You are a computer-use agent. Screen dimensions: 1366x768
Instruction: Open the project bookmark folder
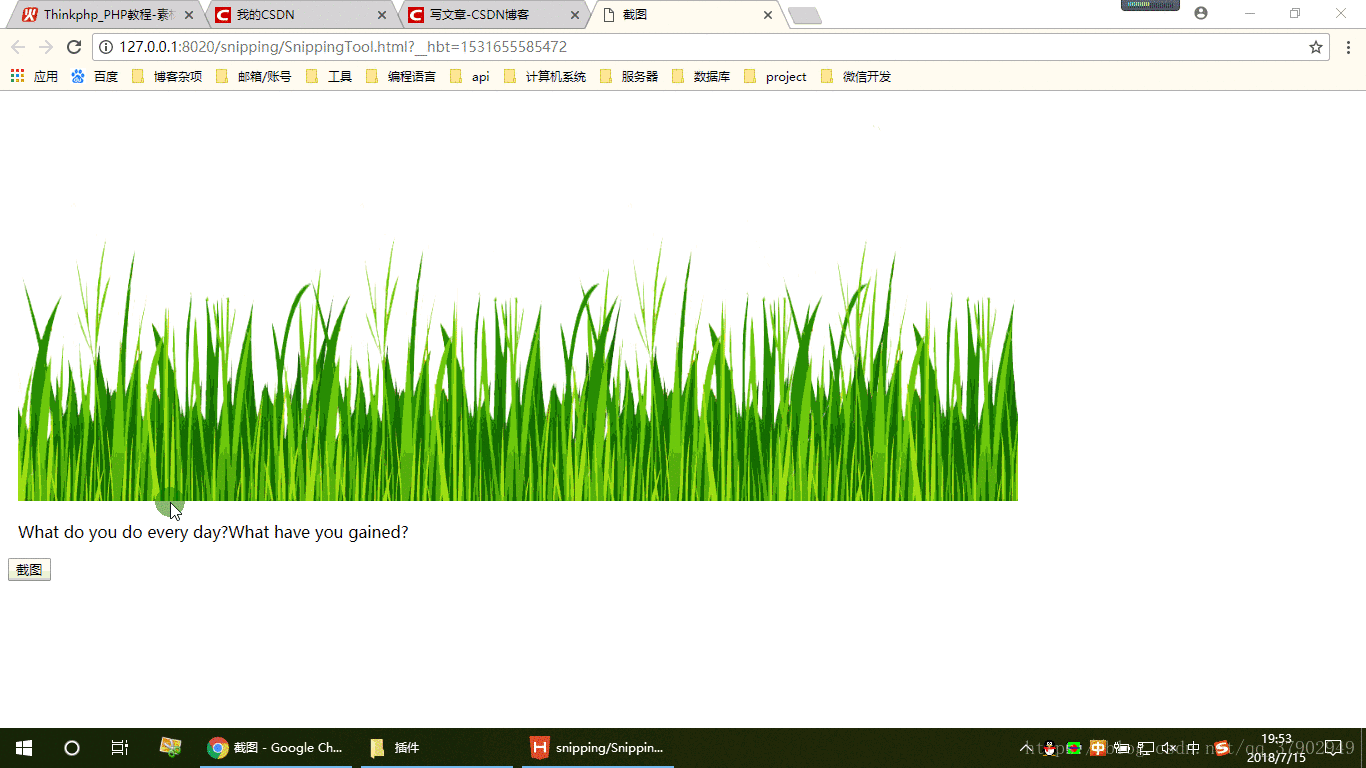click(774, 76)
